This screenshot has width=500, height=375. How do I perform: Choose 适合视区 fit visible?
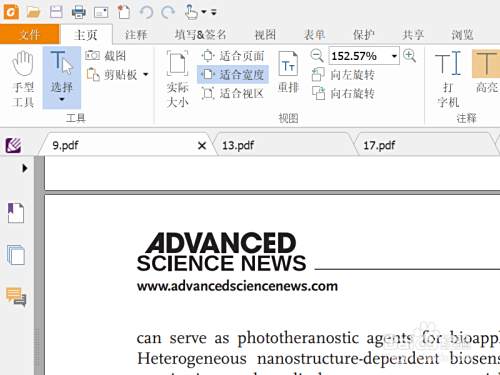click(233, 93)
